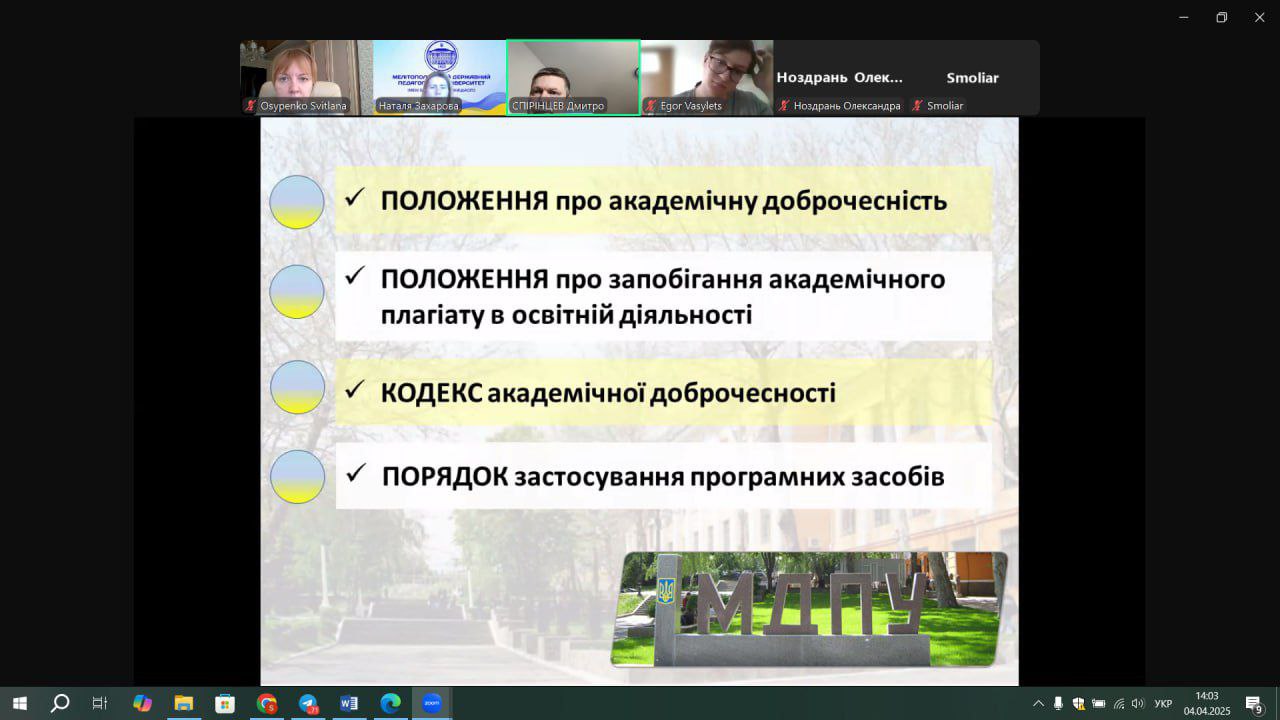The width and height of the screenshot is (1280, 720).
Task: Open Copilot from the taskbar
Action: click(x=142, y=703)
